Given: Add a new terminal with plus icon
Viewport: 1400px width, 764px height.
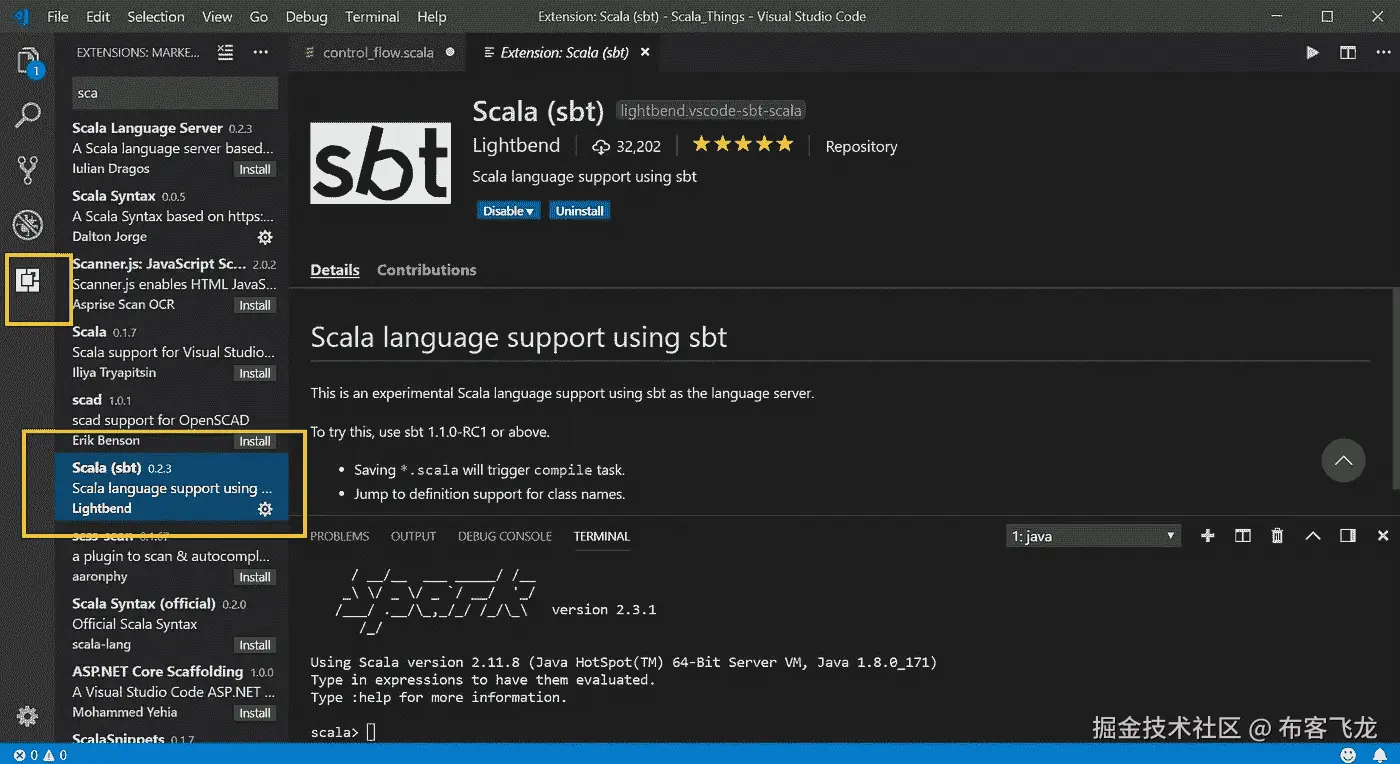Looking at the screenshot, I should 1208,536.
